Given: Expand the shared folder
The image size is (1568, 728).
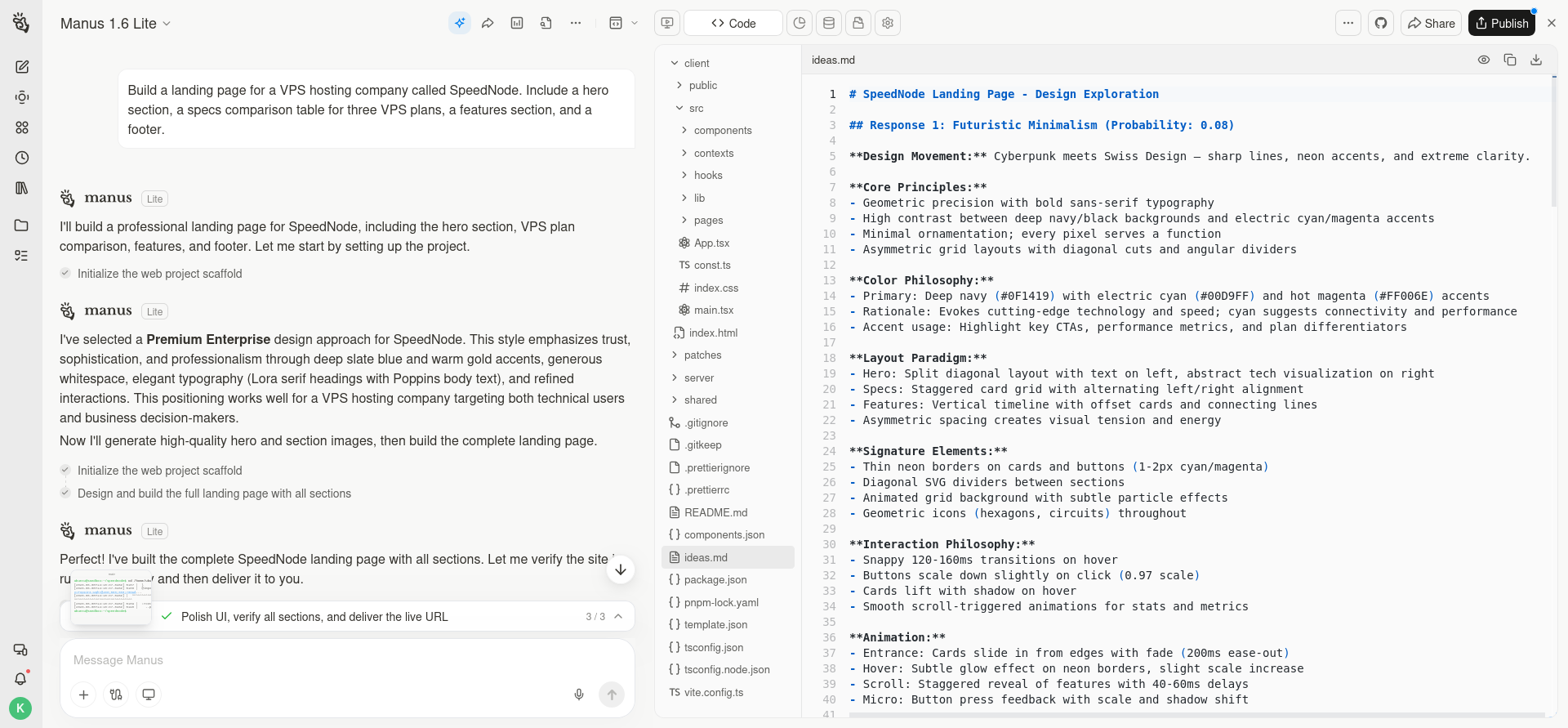Looking at the screenshot, I should click(675, 400).
